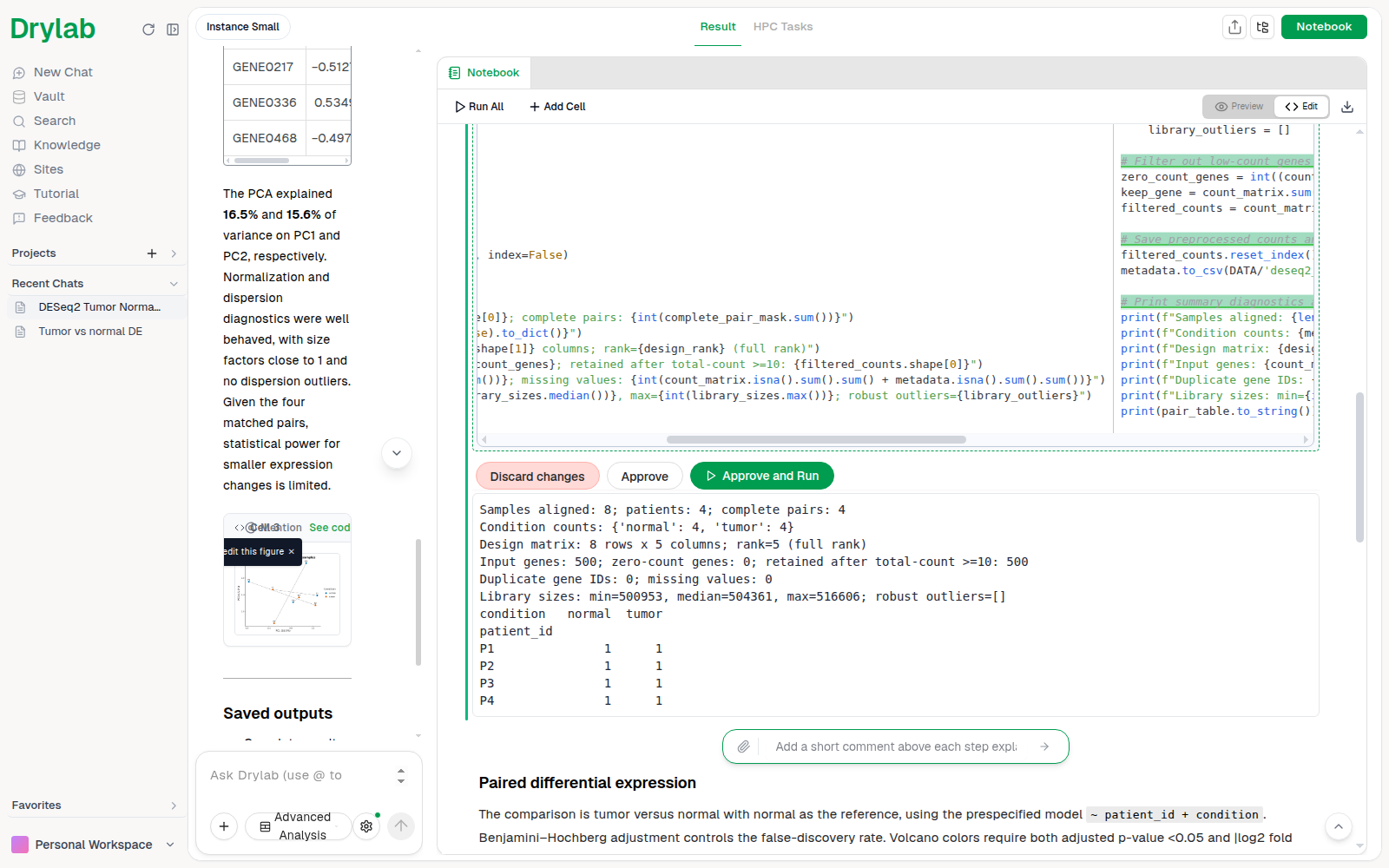Viewport: 1389px width, 868px height.
Task: Click the horizontal code scrollbar
Action: point(816,439)
